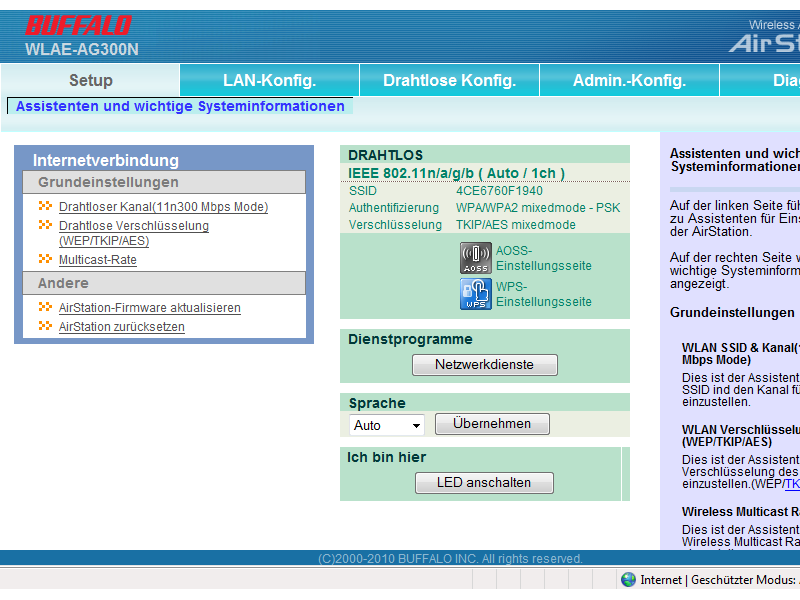The image size is (800, 600).
Task: Open AirStation-Firmware aktualisieren link
Action: pos(149,308)
